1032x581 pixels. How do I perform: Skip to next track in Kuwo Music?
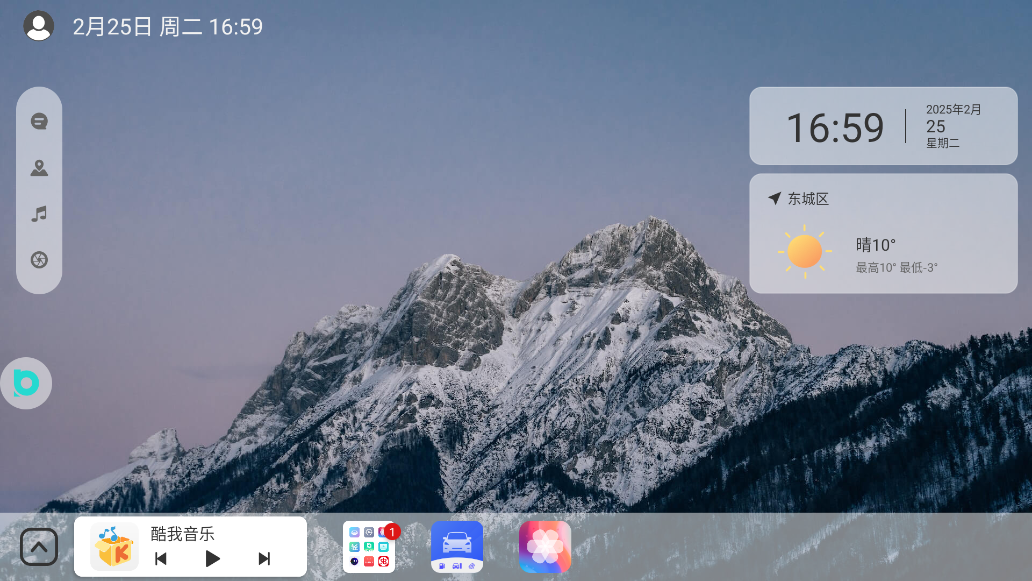tap(264, 559)
